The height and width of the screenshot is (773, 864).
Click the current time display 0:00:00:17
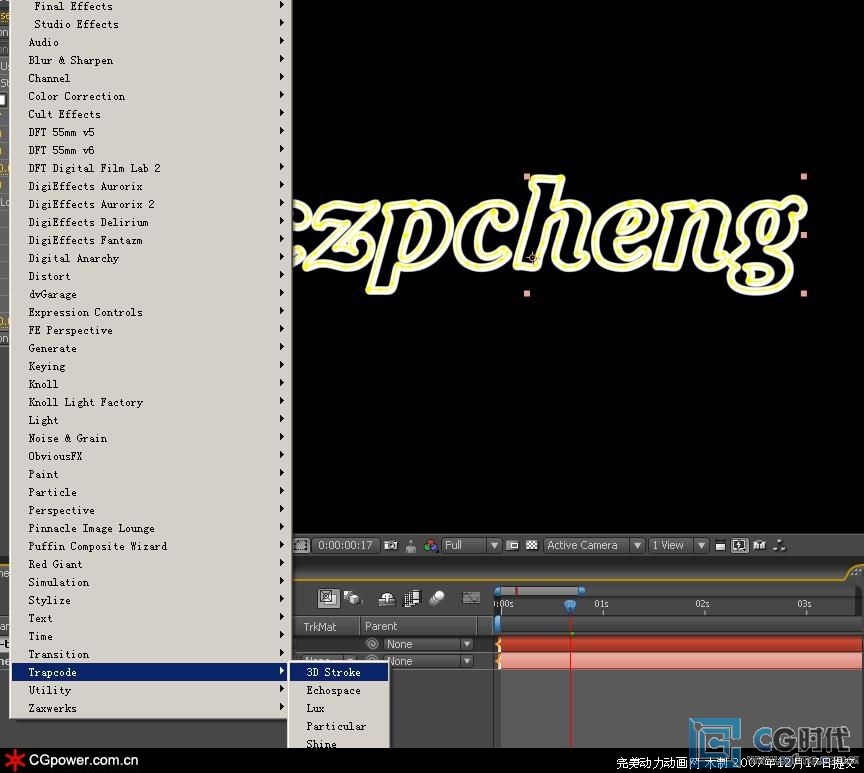coord(345,545)
